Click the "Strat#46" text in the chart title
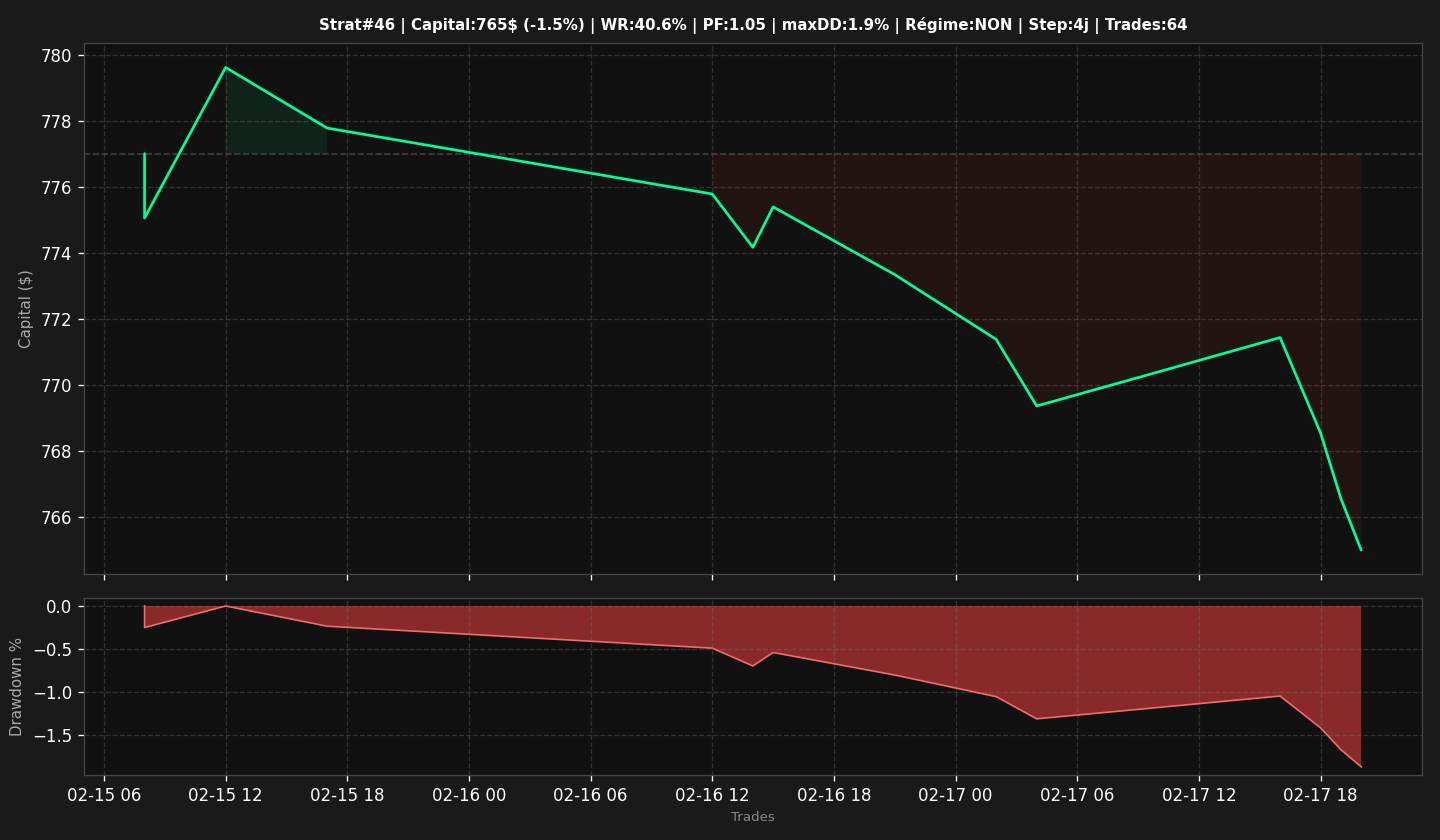 (x=357, y=25)
